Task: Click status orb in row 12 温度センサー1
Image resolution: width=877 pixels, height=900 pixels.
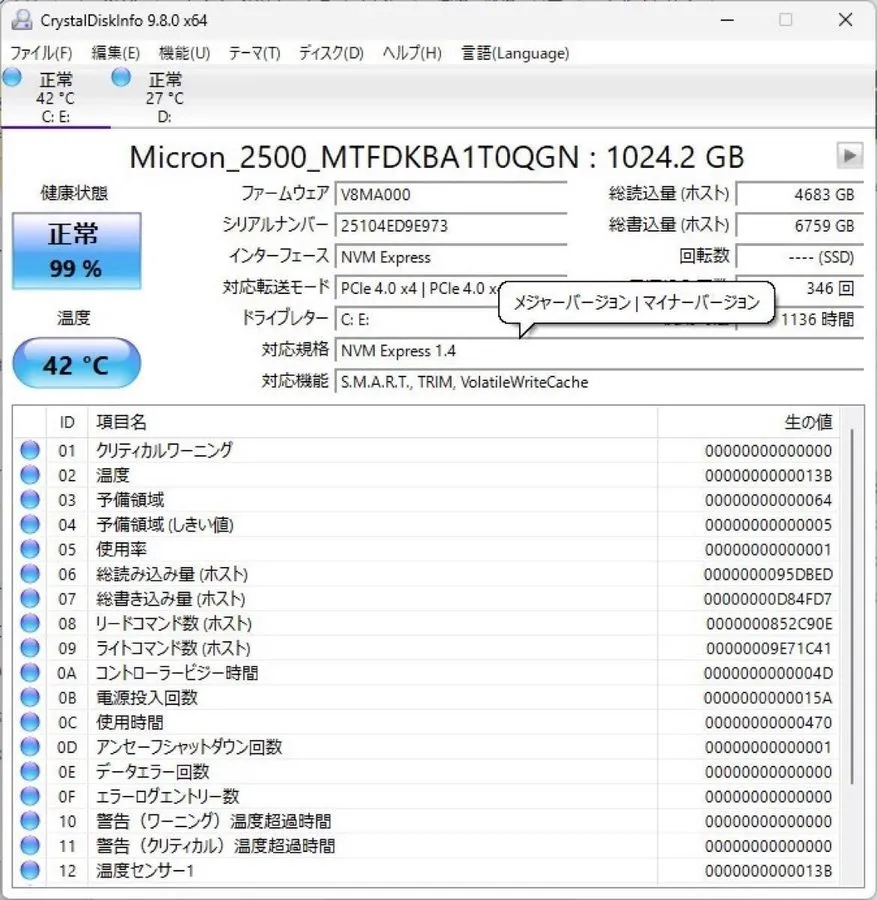Action: point(30,870)
